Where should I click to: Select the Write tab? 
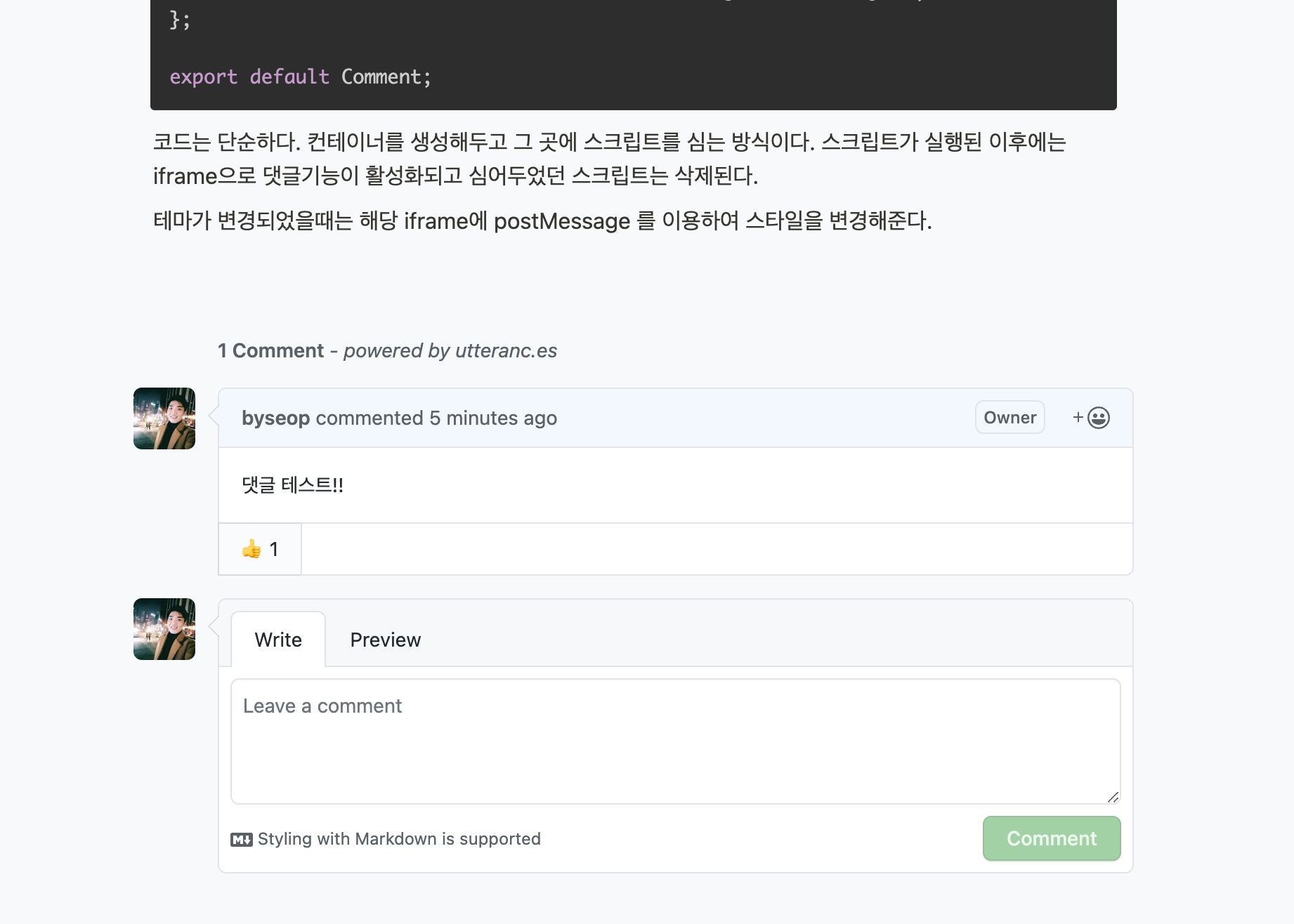click(x=277, y=639)
